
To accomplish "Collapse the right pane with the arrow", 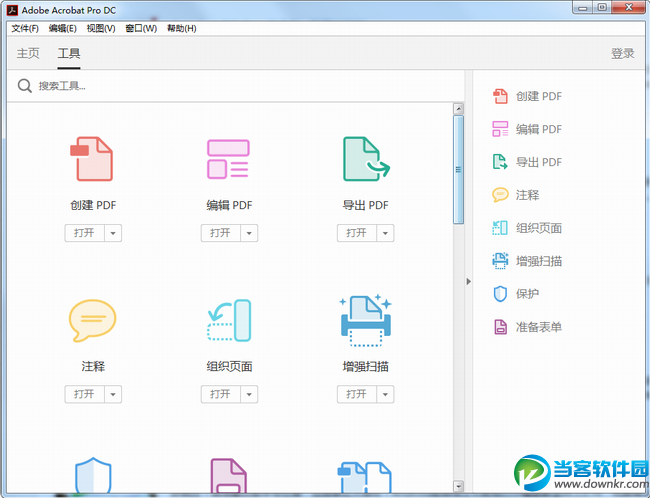I will point(468,281).
